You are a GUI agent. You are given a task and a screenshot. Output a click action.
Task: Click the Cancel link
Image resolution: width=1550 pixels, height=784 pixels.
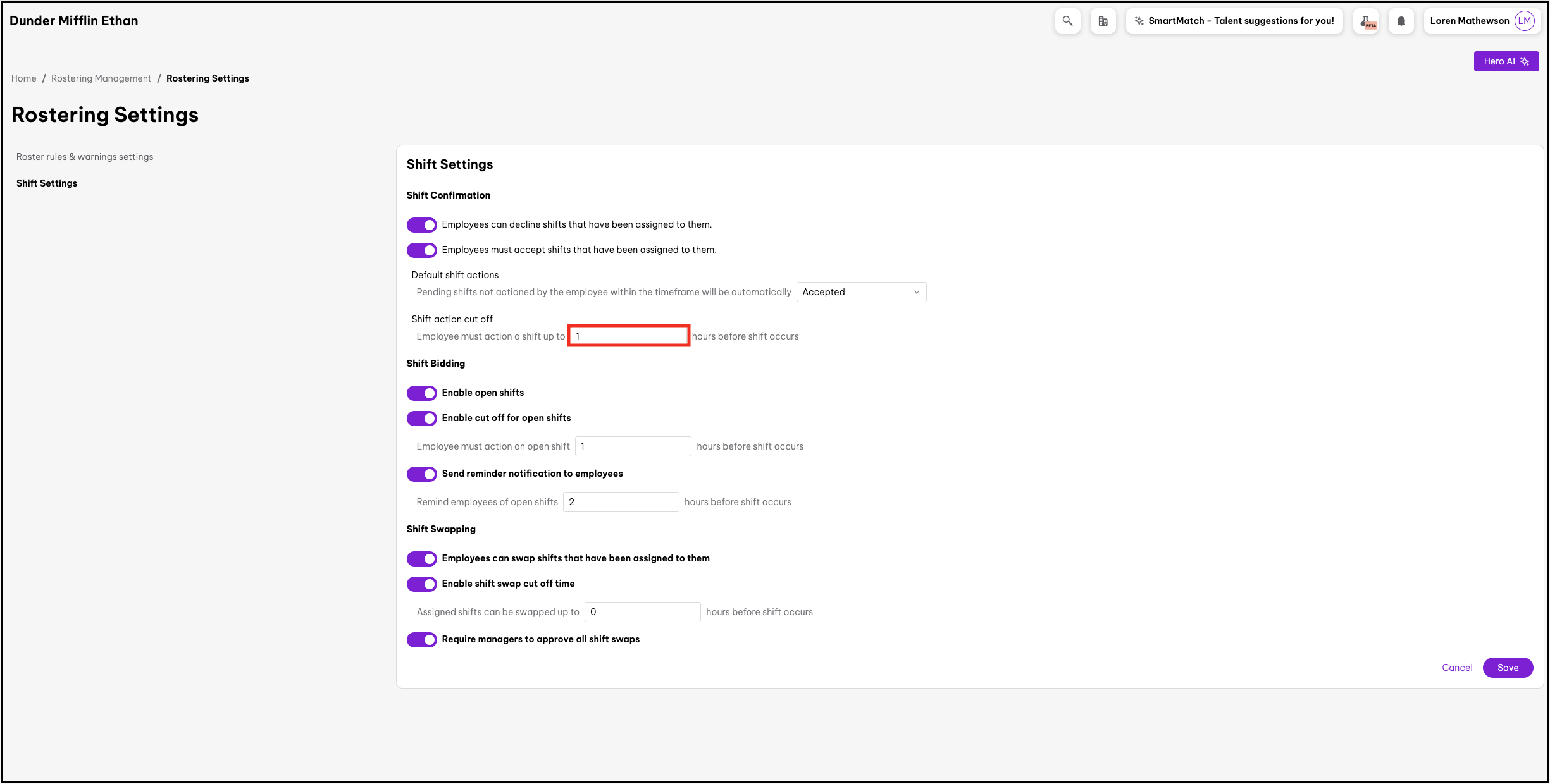tap(1456, 668)
